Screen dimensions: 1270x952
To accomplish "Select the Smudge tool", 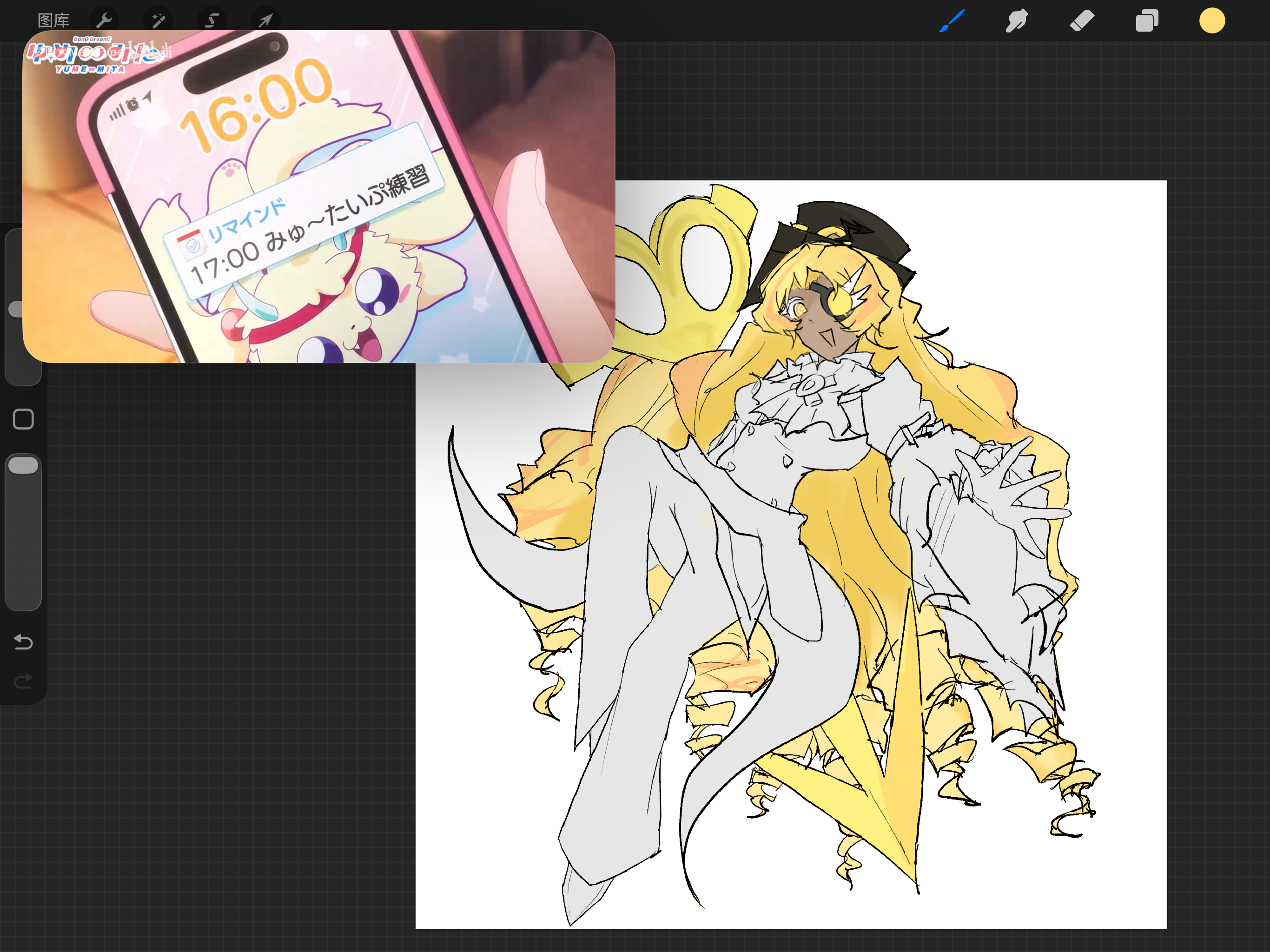I will [x=1016, y=20].
